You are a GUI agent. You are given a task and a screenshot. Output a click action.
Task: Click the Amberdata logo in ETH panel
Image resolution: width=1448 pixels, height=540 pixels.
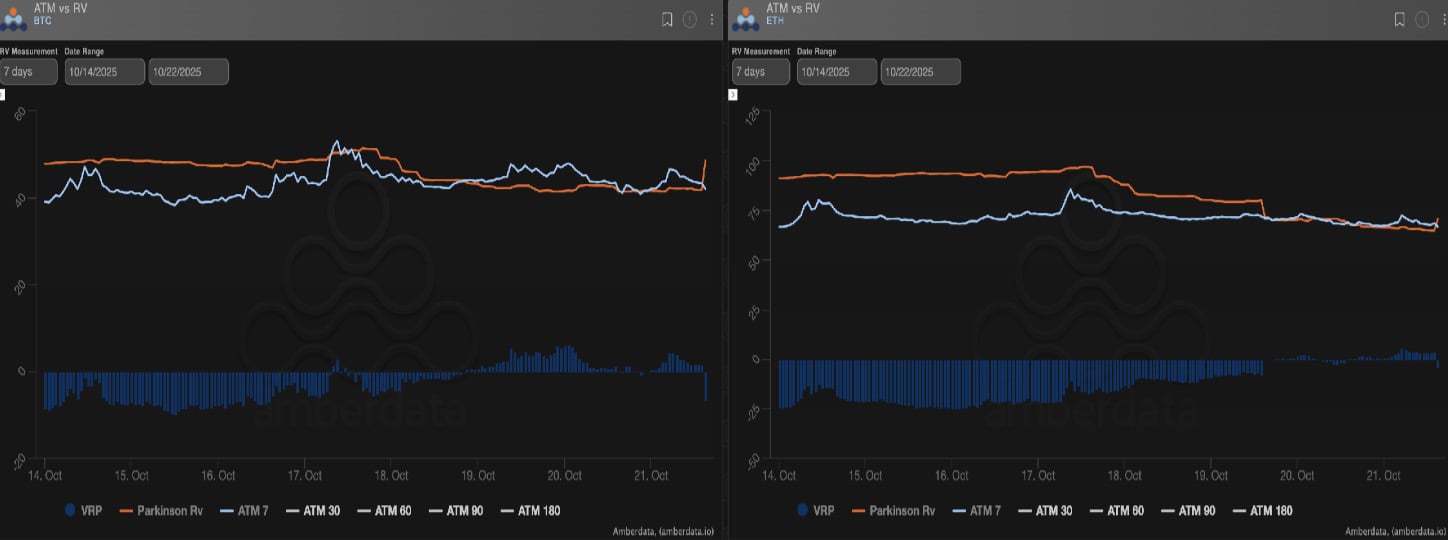click(x=746, y=19)
